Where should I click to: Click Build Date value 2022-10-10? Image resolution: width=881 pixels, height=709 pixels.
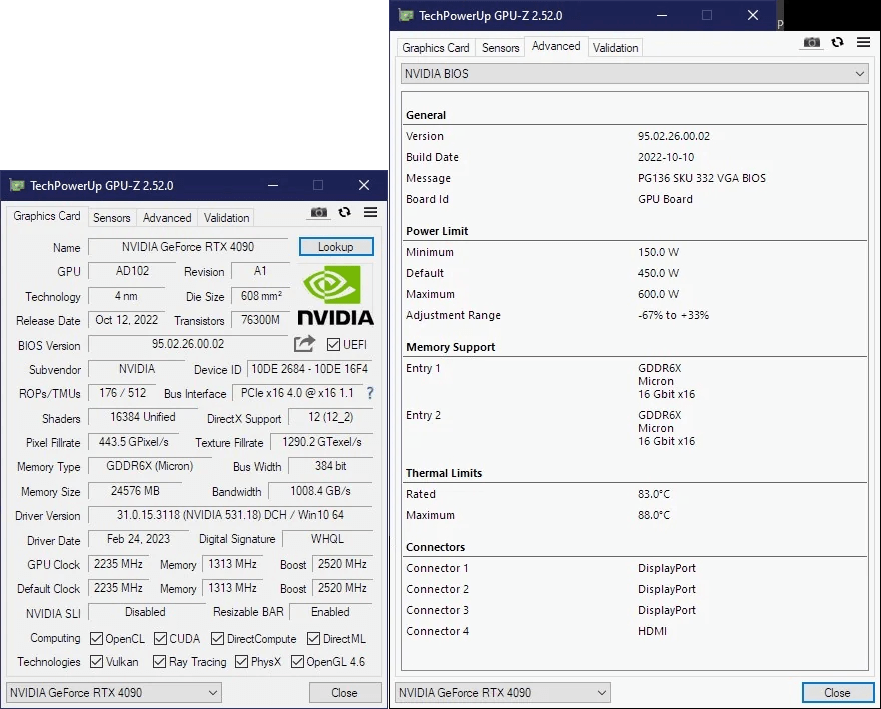666,157
